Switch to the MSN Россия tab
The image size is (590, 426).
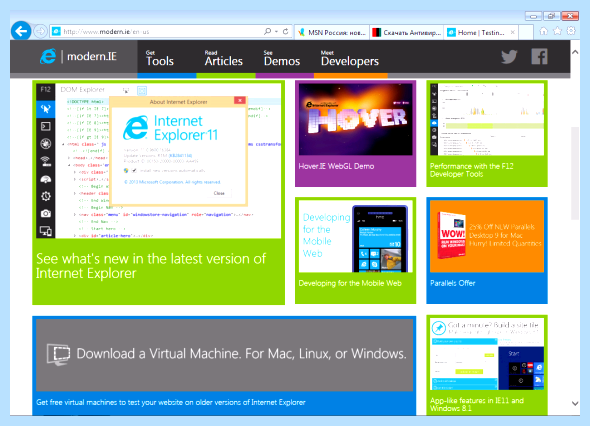click(331, 32)
